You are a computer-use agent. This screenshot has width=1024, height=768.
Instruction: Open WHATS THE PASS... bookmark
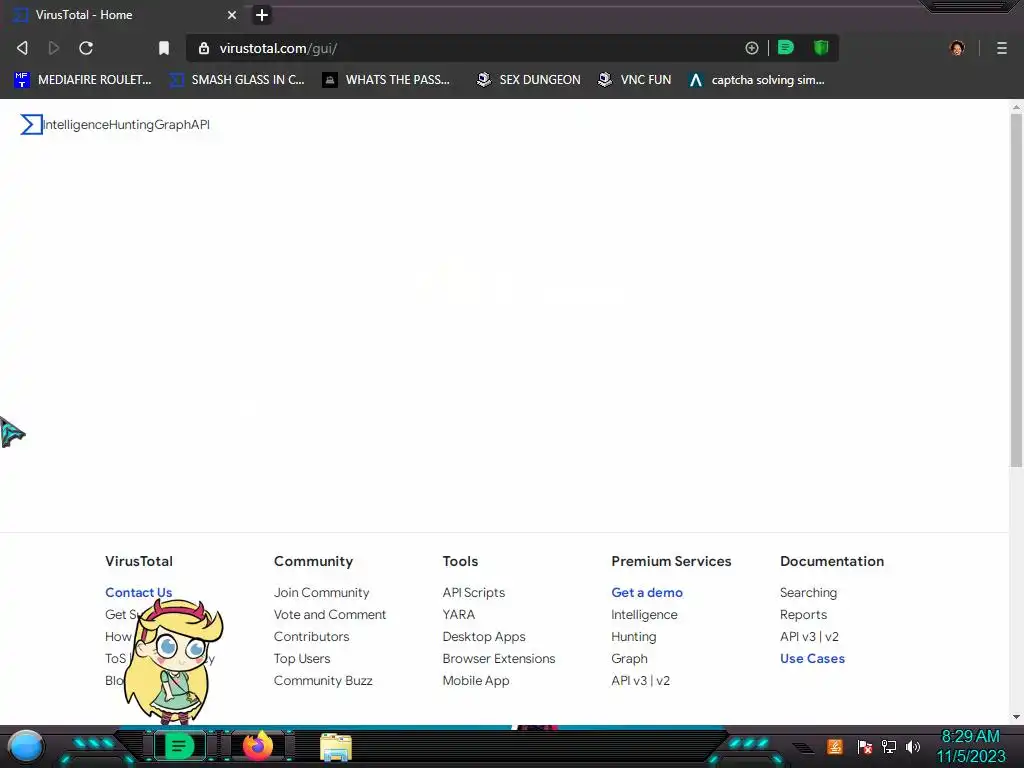click(x=386, y=80)
